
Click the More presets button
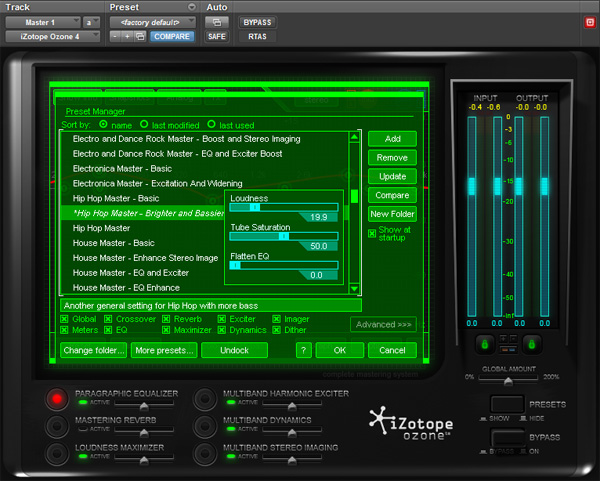coord(164,350)
